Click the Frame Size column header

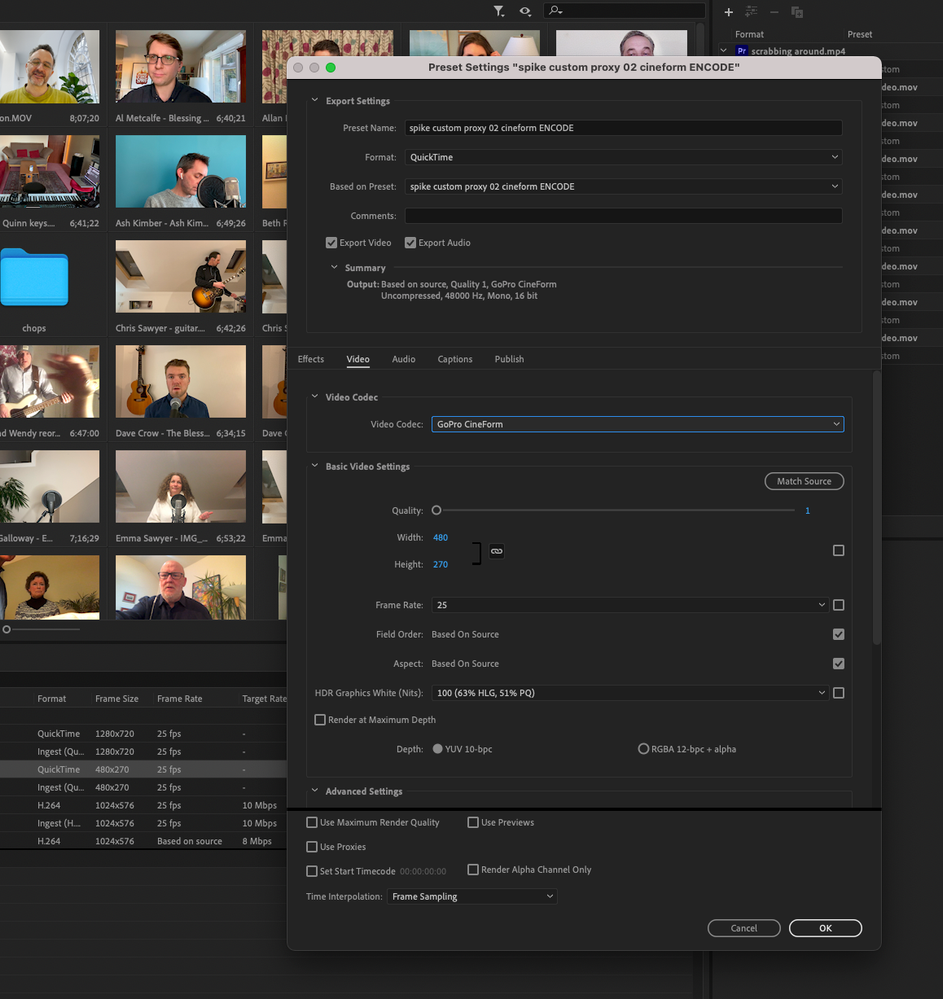[117, 699]
